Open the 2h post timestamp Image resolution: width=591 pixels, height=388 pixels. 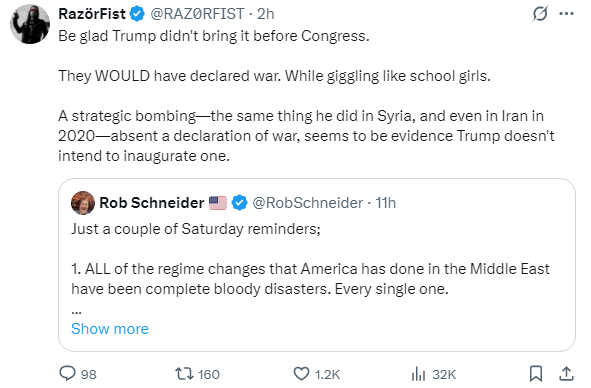click(266, 14)
